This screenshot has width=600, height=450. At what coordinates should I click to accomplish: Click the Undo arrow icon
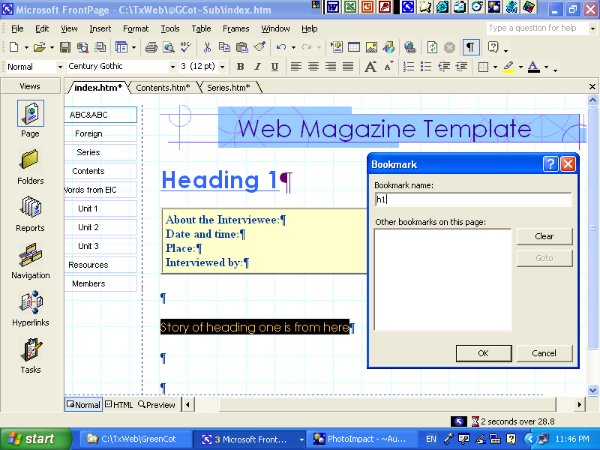(281, 47)
